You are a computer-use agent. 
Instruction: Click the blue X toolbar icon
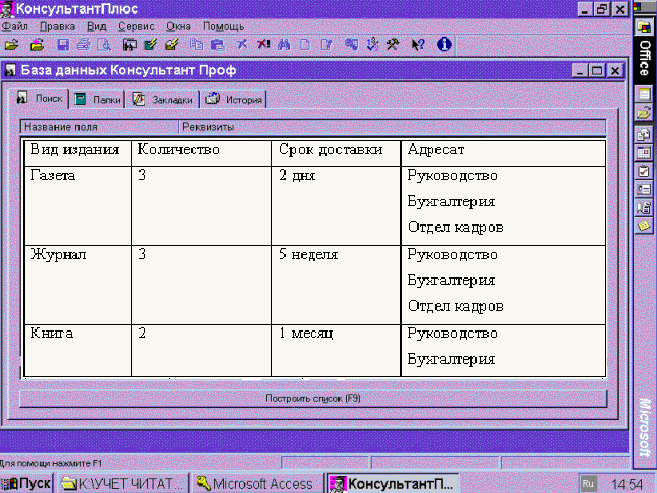point(242,44)
